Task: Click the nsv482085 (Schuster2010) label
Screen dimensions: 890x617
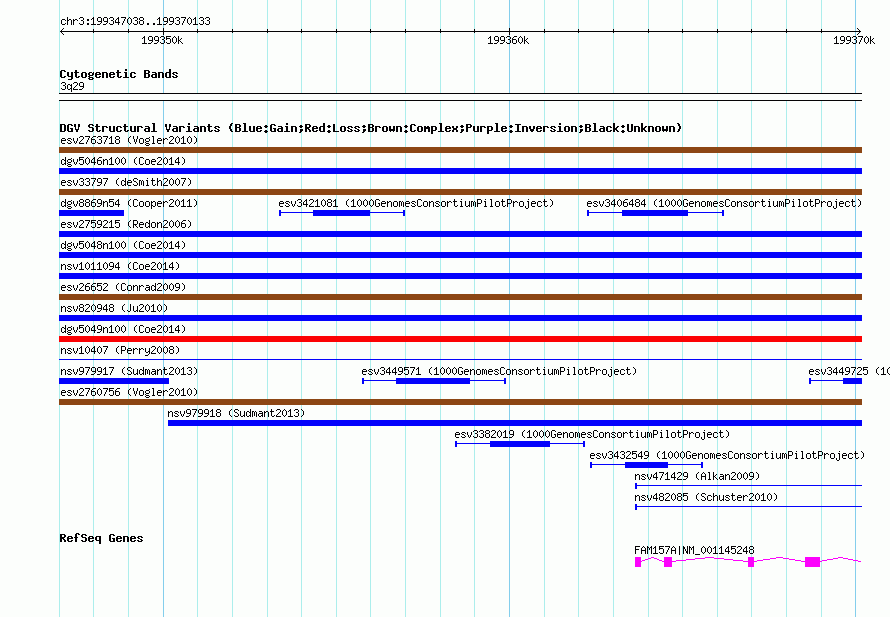Action: click(706, 497)
